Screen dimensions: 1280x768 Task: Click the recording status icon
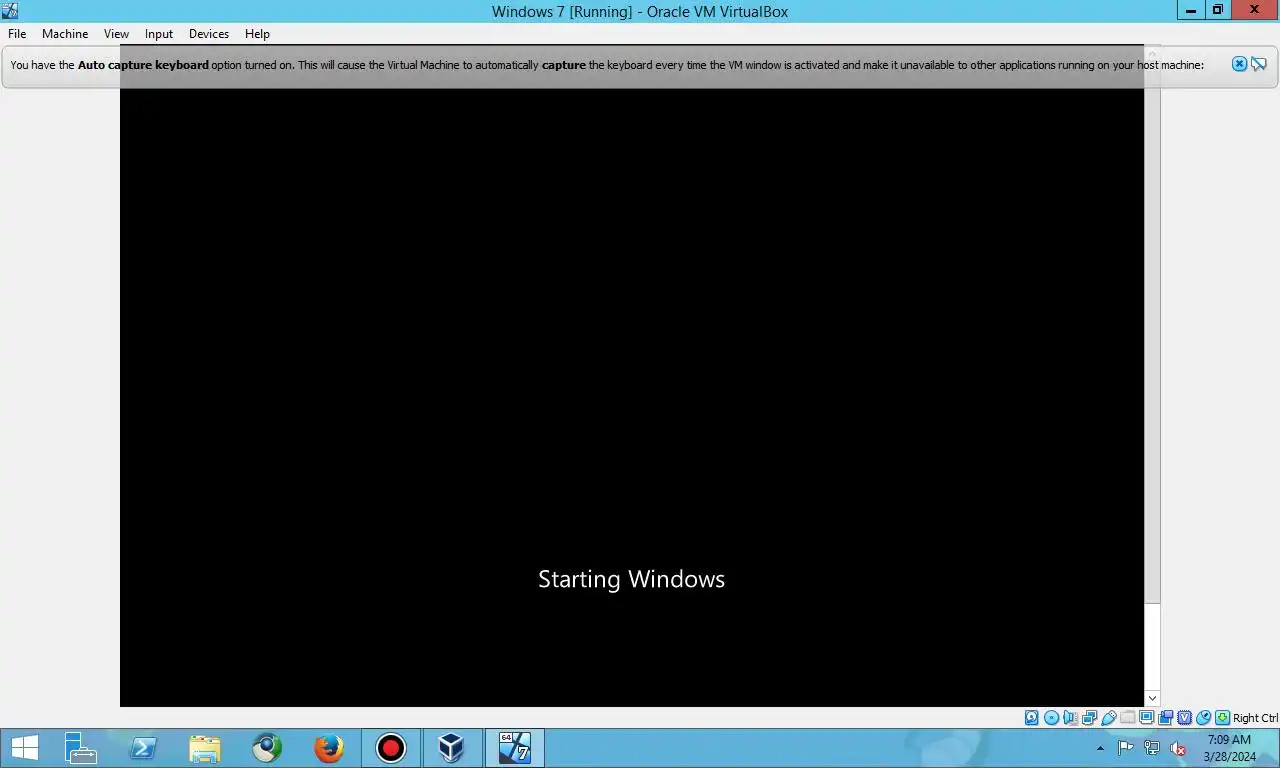[x=1166, y=718]
